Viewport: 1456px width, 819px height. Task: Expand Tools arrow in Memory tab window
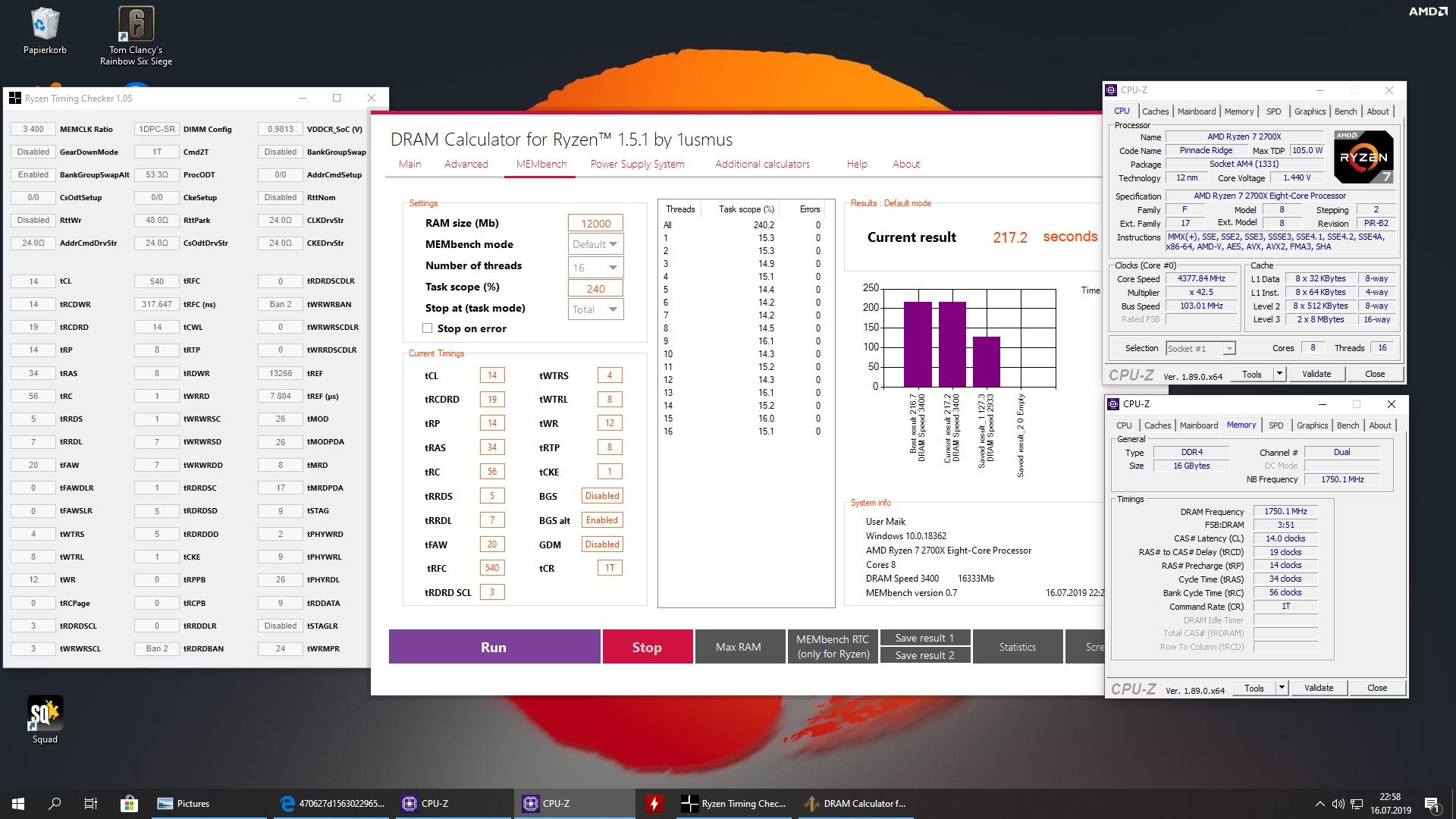(1282, 688)
